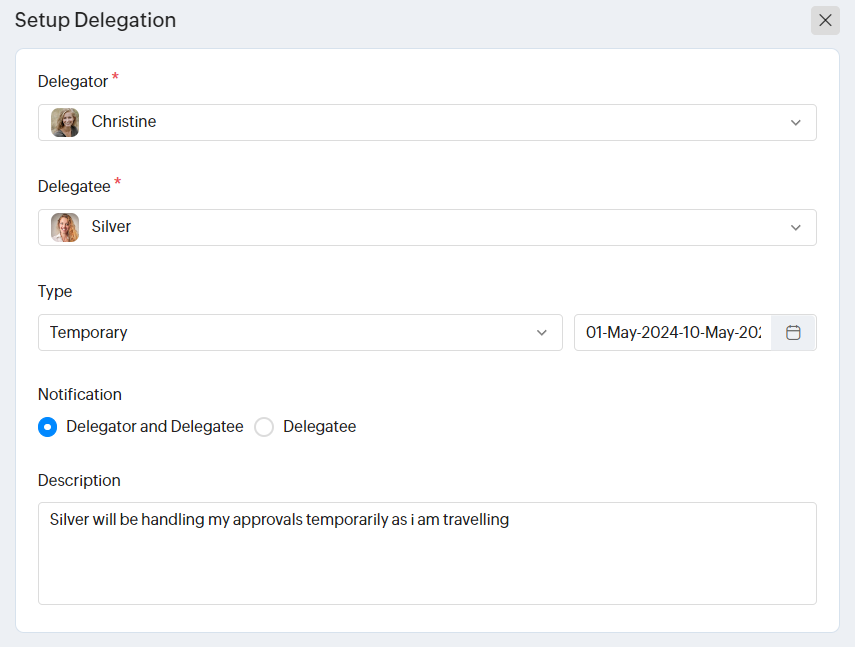Click the Description field label
Viewport: 855px width, 647px height.
coord(79,480)
